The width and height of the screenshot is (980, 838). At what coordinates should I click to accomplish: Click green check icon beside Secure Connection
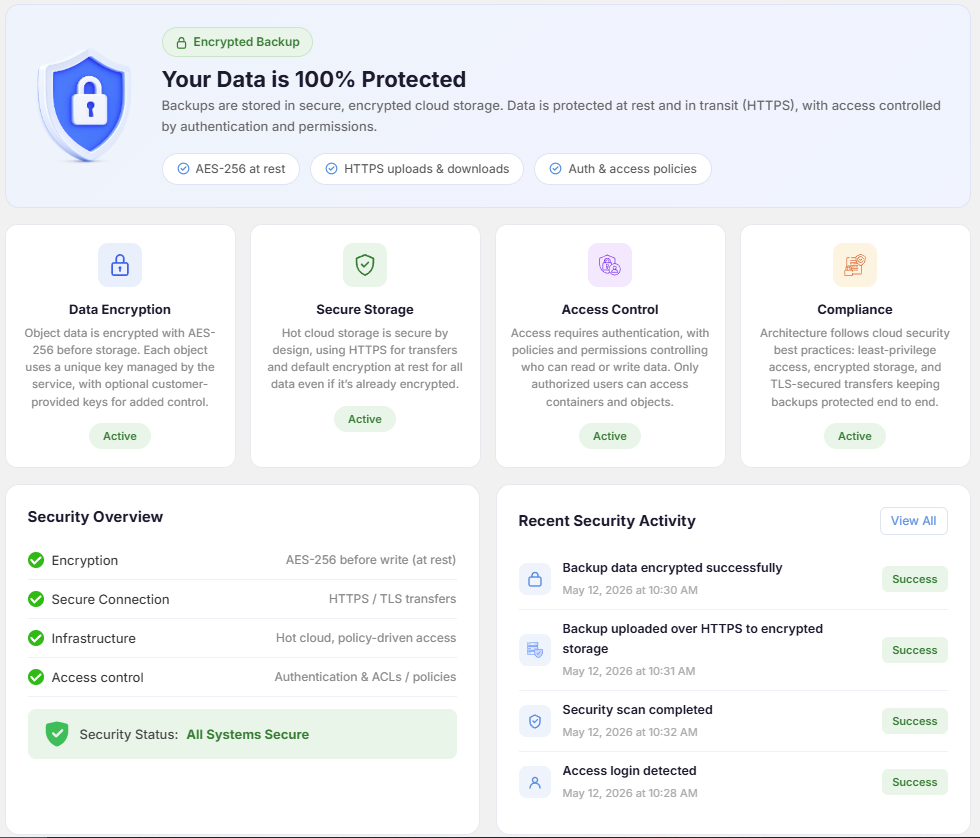tap(36, 599)
